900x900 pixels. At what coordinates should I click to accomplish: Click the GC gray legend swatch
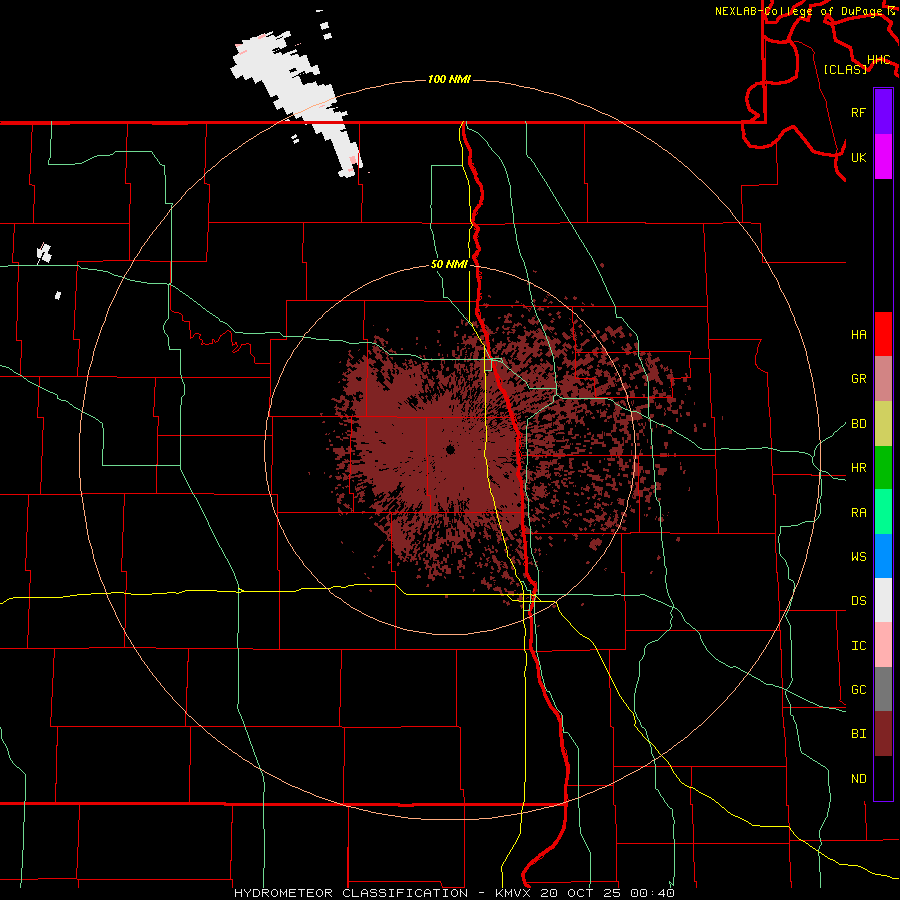(883, 689)
